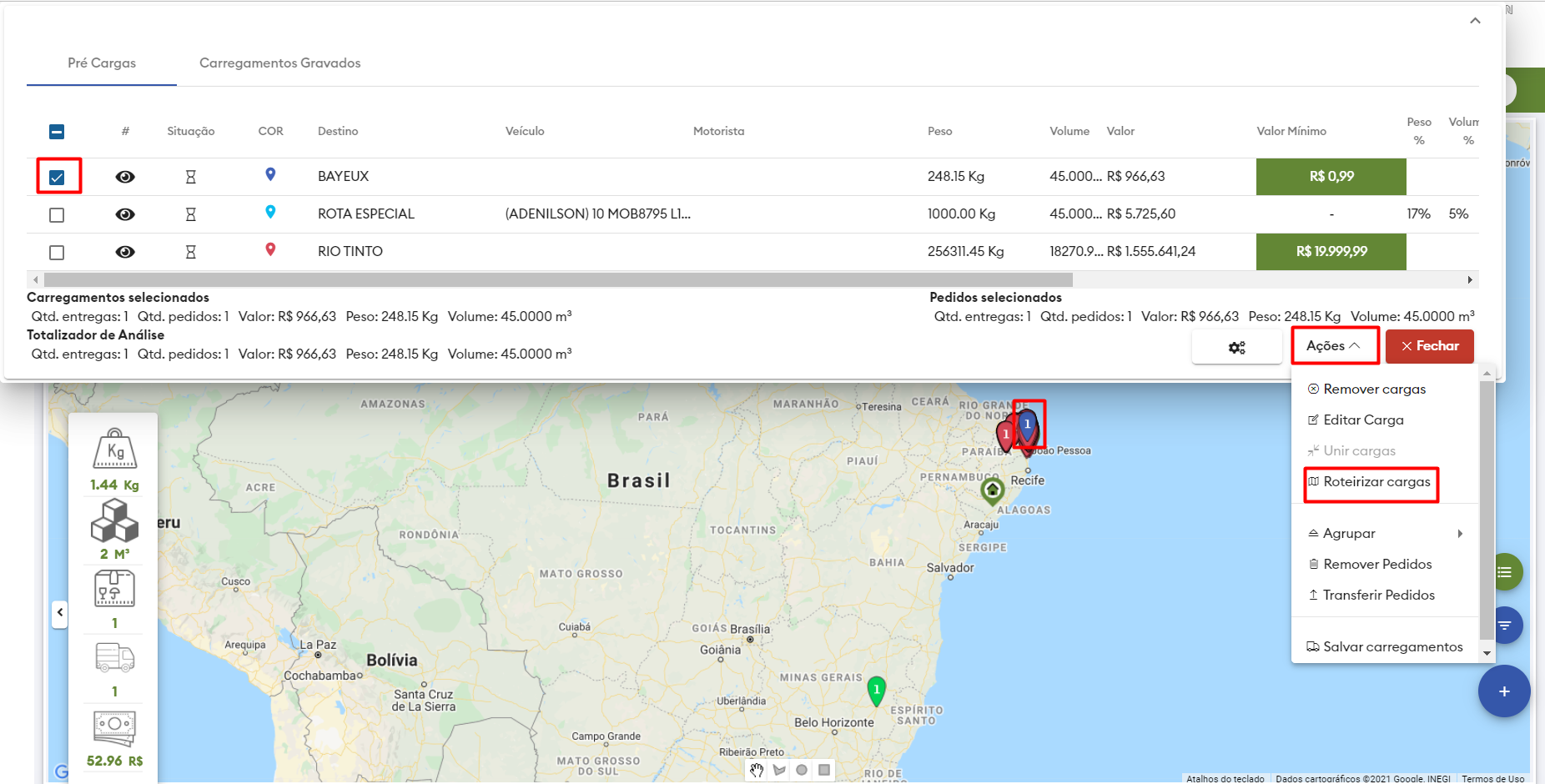Click the blue filter floating button
Screen dimensions: 1545x784
1505,626
